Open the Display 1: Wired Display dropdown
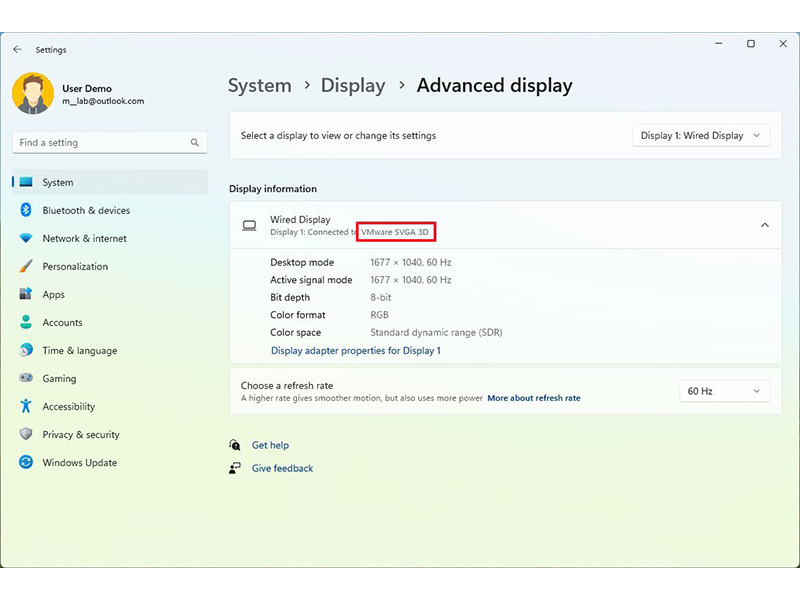Screen dimensions: 800x600 [x=701, y=136]
